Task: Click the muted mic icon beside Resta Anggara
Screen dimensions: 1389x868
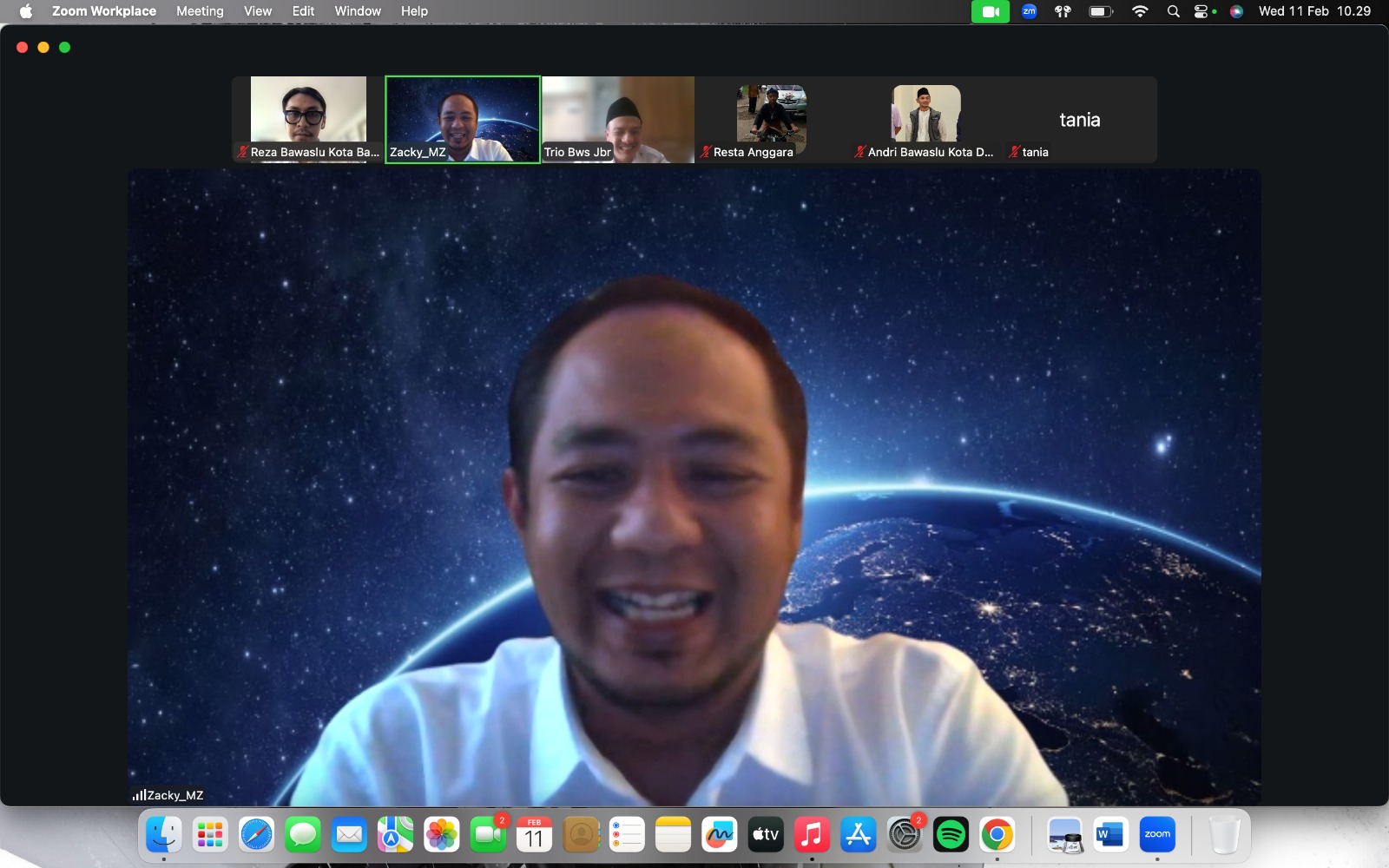Action: [x=706, y=152]
